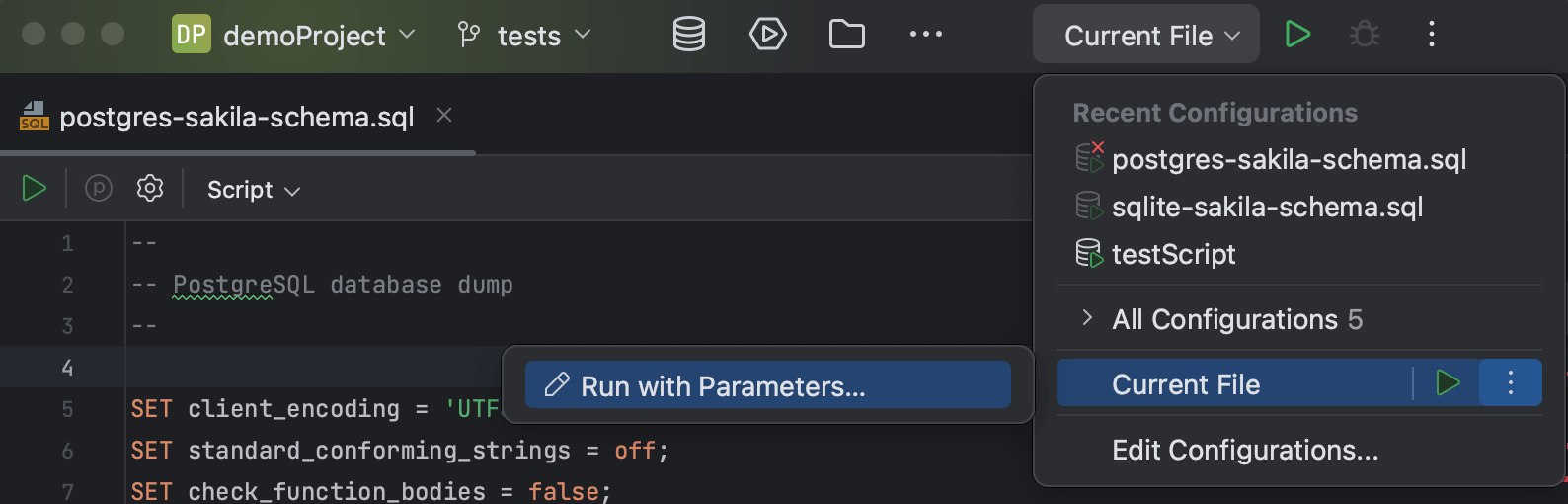Start debugging with the bug icon
1568x504 pixels.
tap(1365, 35)
